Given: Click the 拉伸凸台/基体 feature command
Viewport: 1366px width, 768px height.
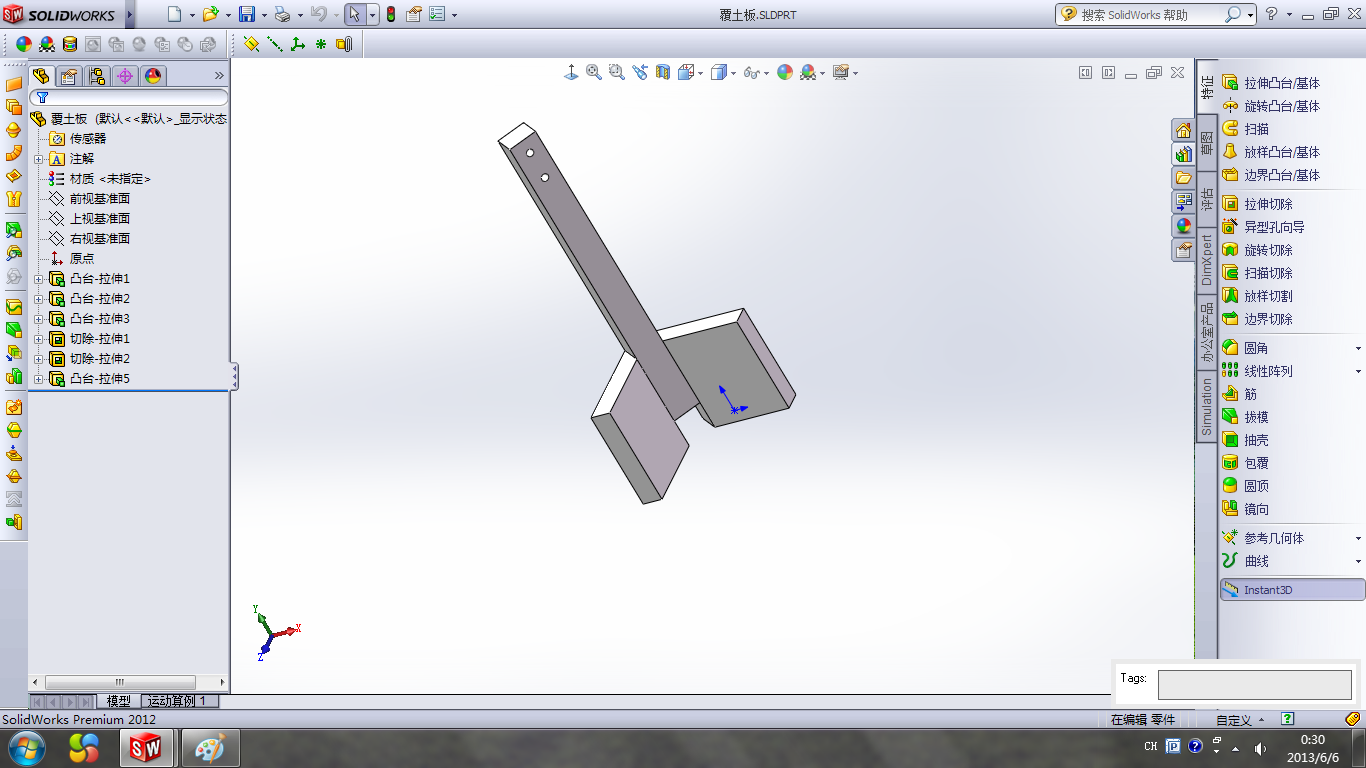Looking at the screenshot, I should (1271, 83).
